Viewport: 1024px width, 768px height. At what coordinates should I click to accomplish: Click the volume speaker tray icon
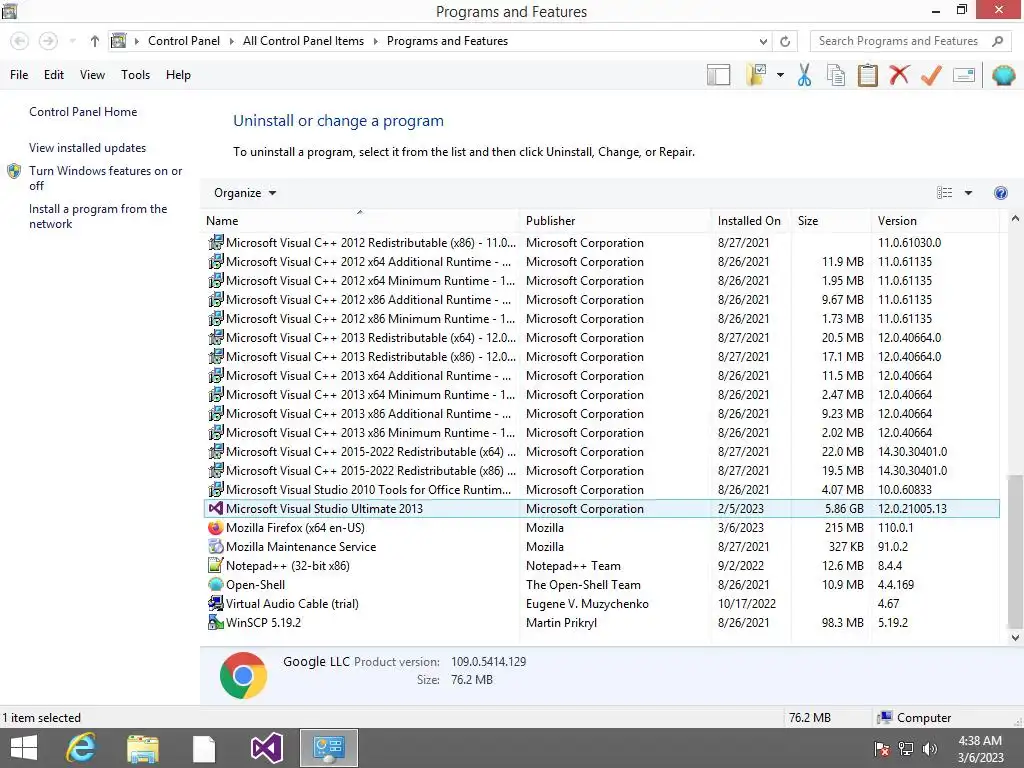(x=929, y=749)
